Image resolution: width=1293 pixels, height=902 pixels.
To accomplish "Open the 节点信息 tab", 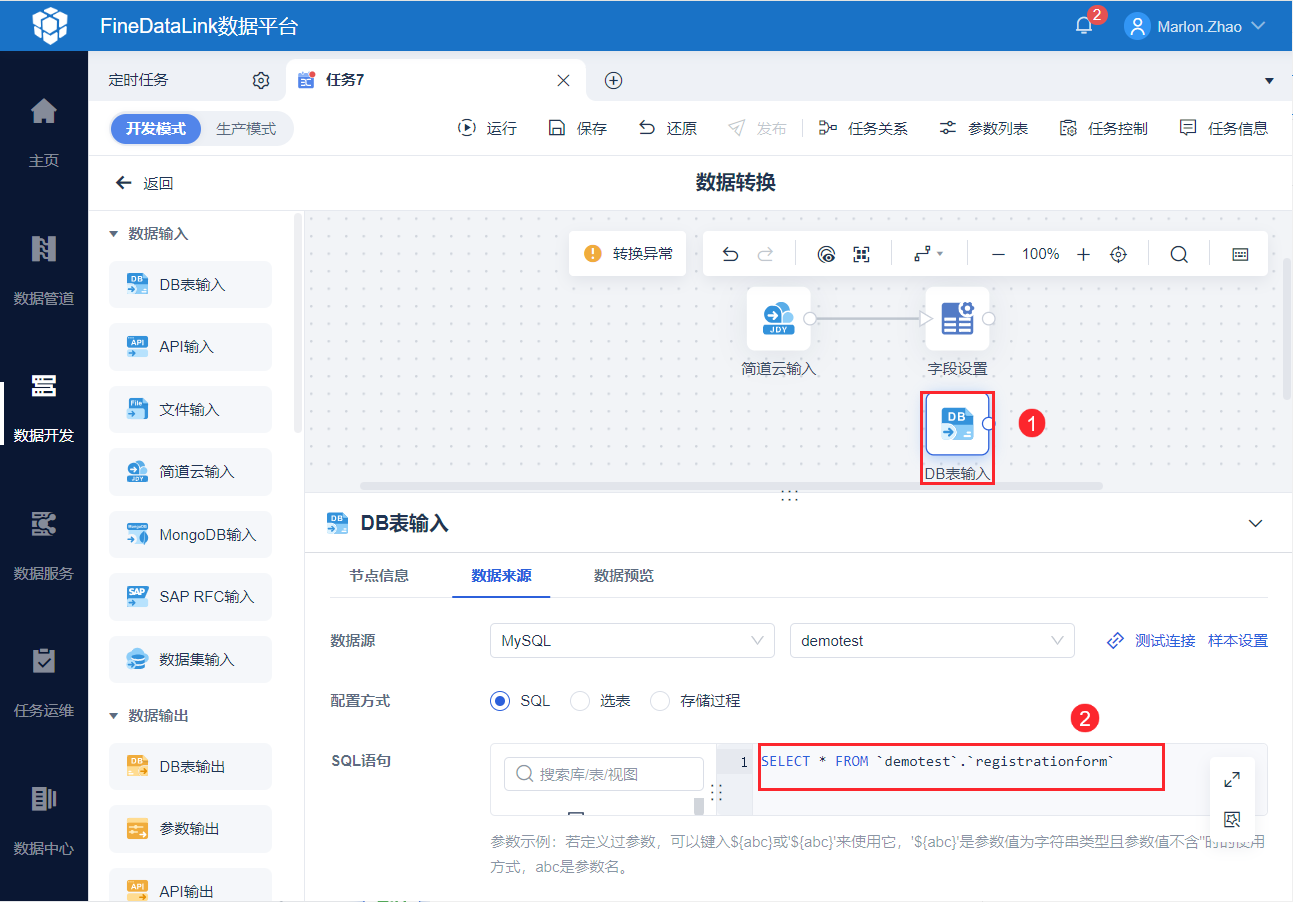I will point(379,576).
